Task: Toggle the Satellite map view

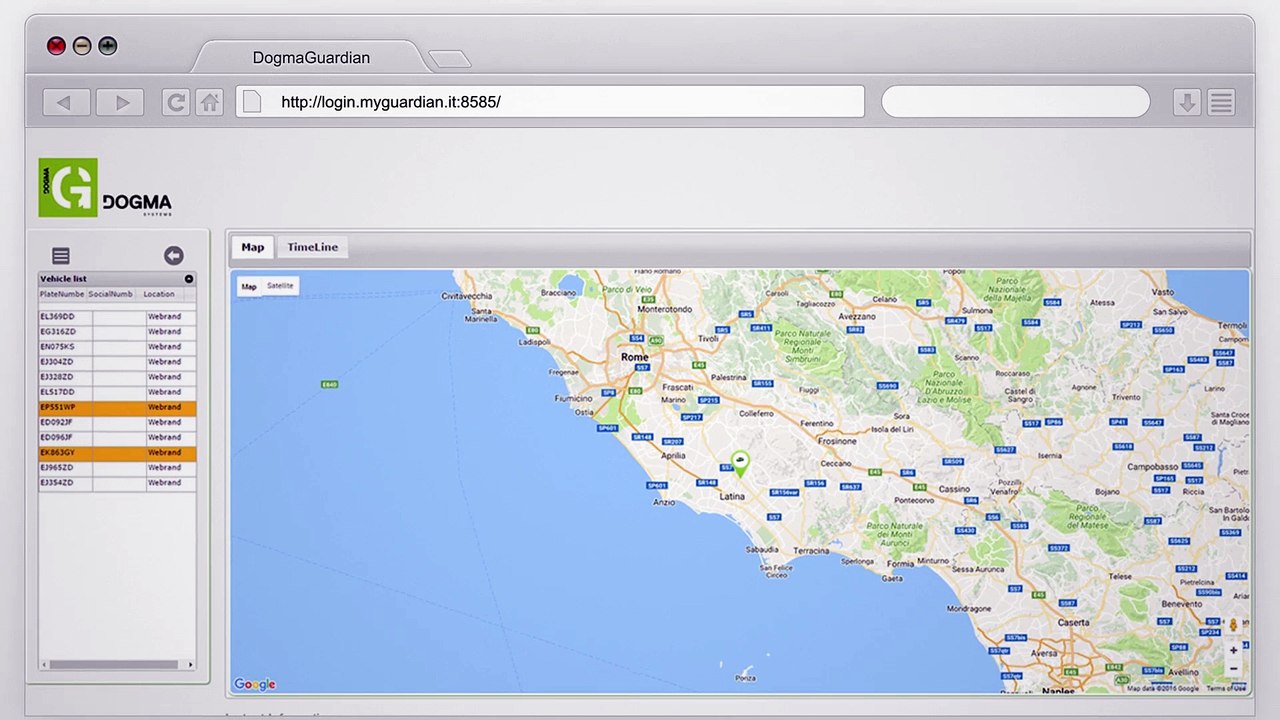Action: tap(280, 286)
